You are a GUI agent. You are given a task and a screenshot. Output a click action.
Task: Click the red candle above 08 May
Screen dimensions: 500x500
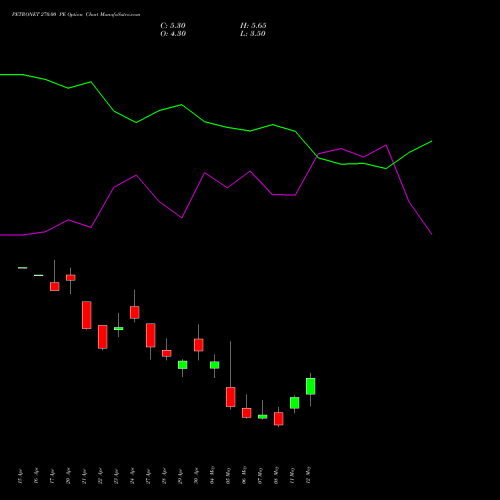tap(279, 419)
